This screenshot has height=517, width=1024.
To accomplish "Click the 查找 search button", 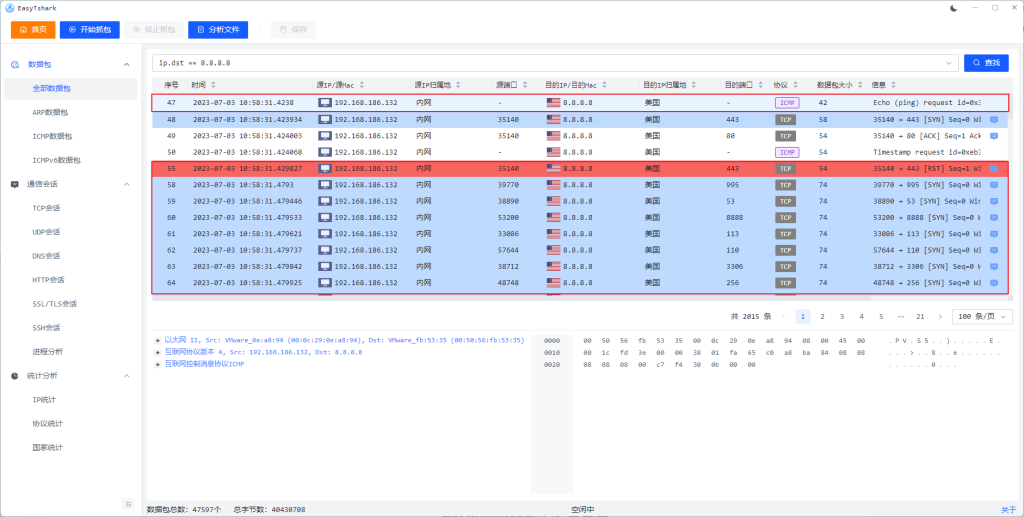I will (986, 63).
